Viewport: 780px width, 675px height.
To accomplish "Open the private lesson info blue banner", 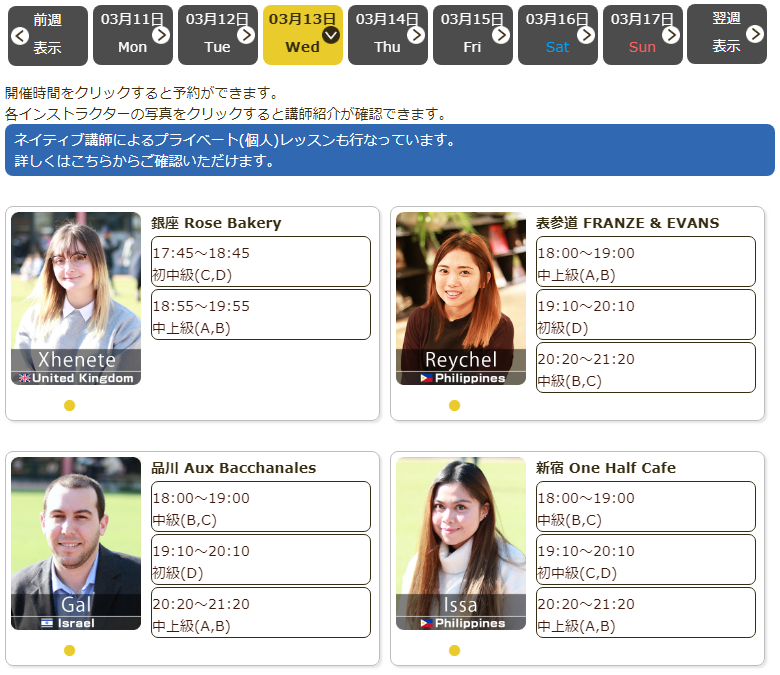I will (x=389, y=150).
